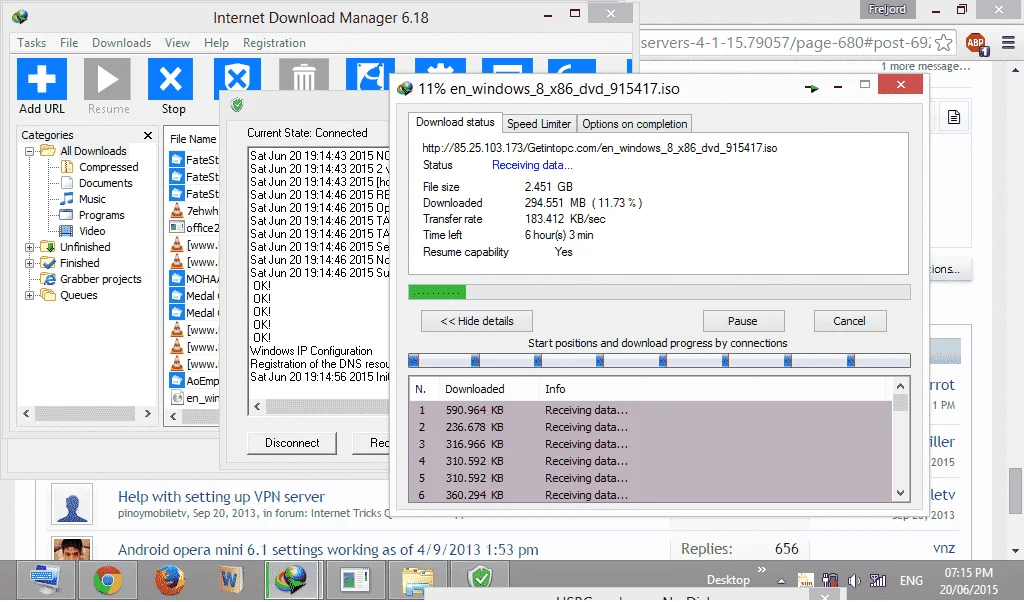The width and height of the screenshot is (1026, 602).
Task: Close the Categories panel with X
Action: 148,135
